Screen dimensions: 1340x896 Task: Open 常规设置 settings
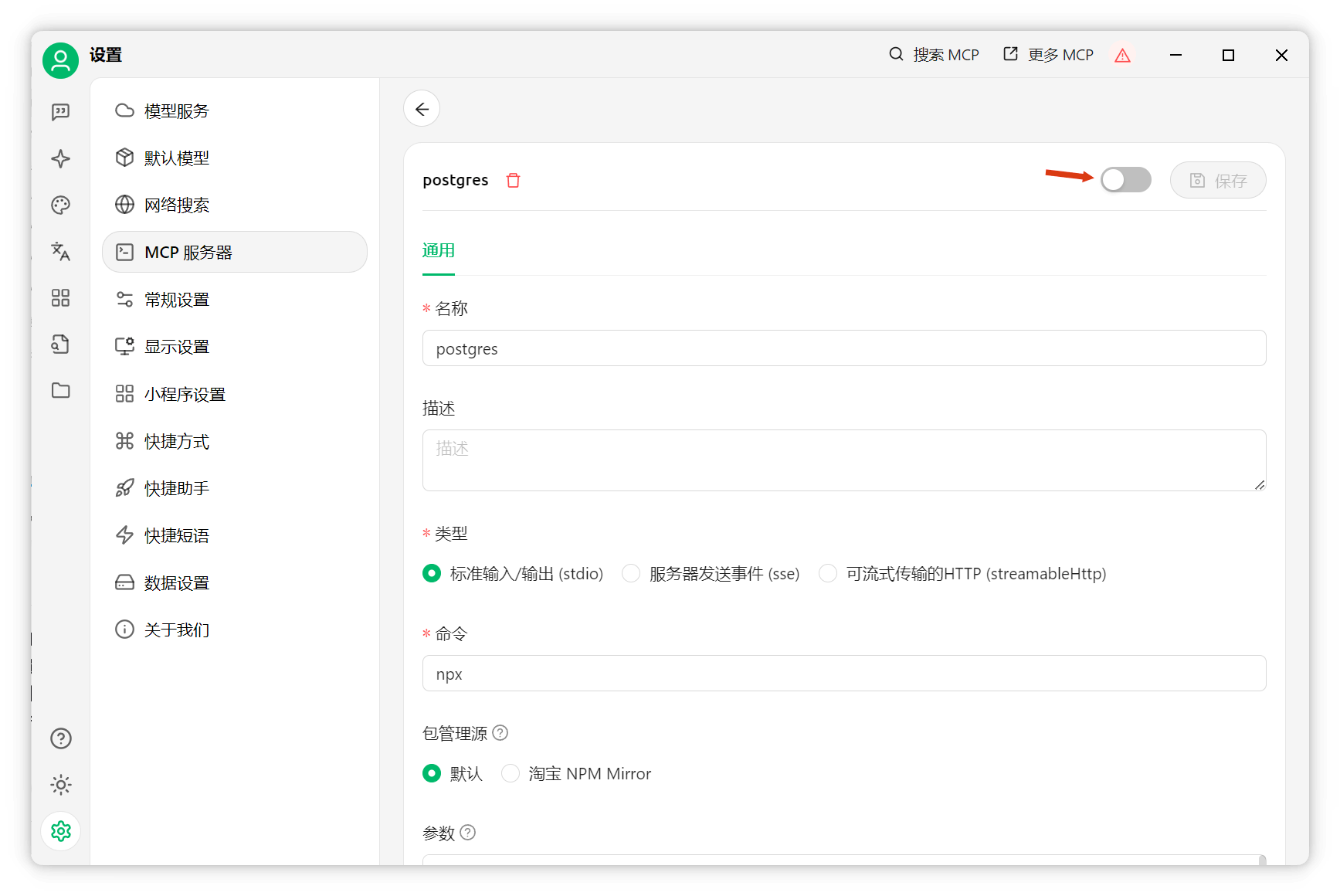click(235, 299)
